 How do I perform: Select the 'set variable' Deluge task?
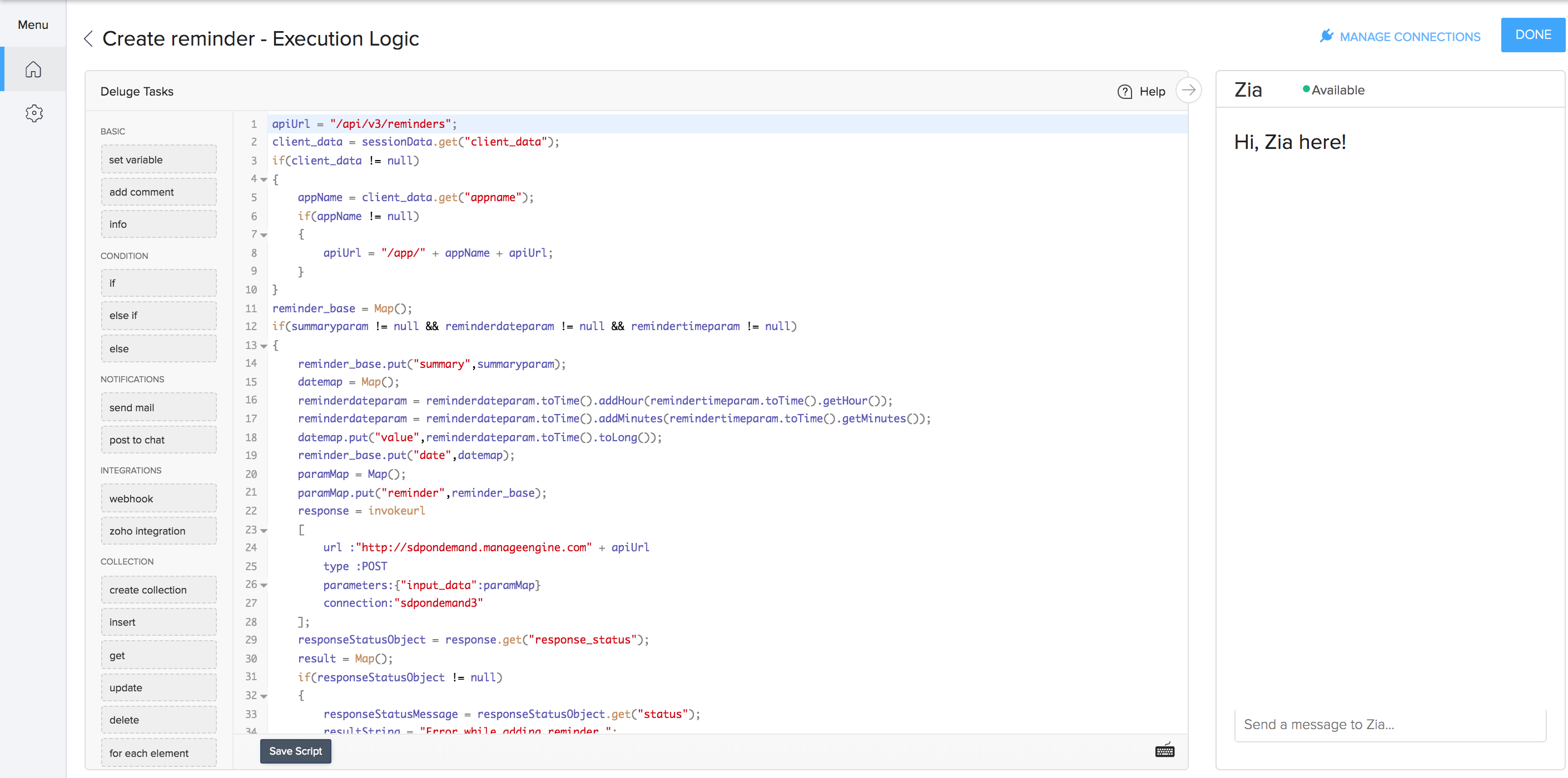point(159,159)
